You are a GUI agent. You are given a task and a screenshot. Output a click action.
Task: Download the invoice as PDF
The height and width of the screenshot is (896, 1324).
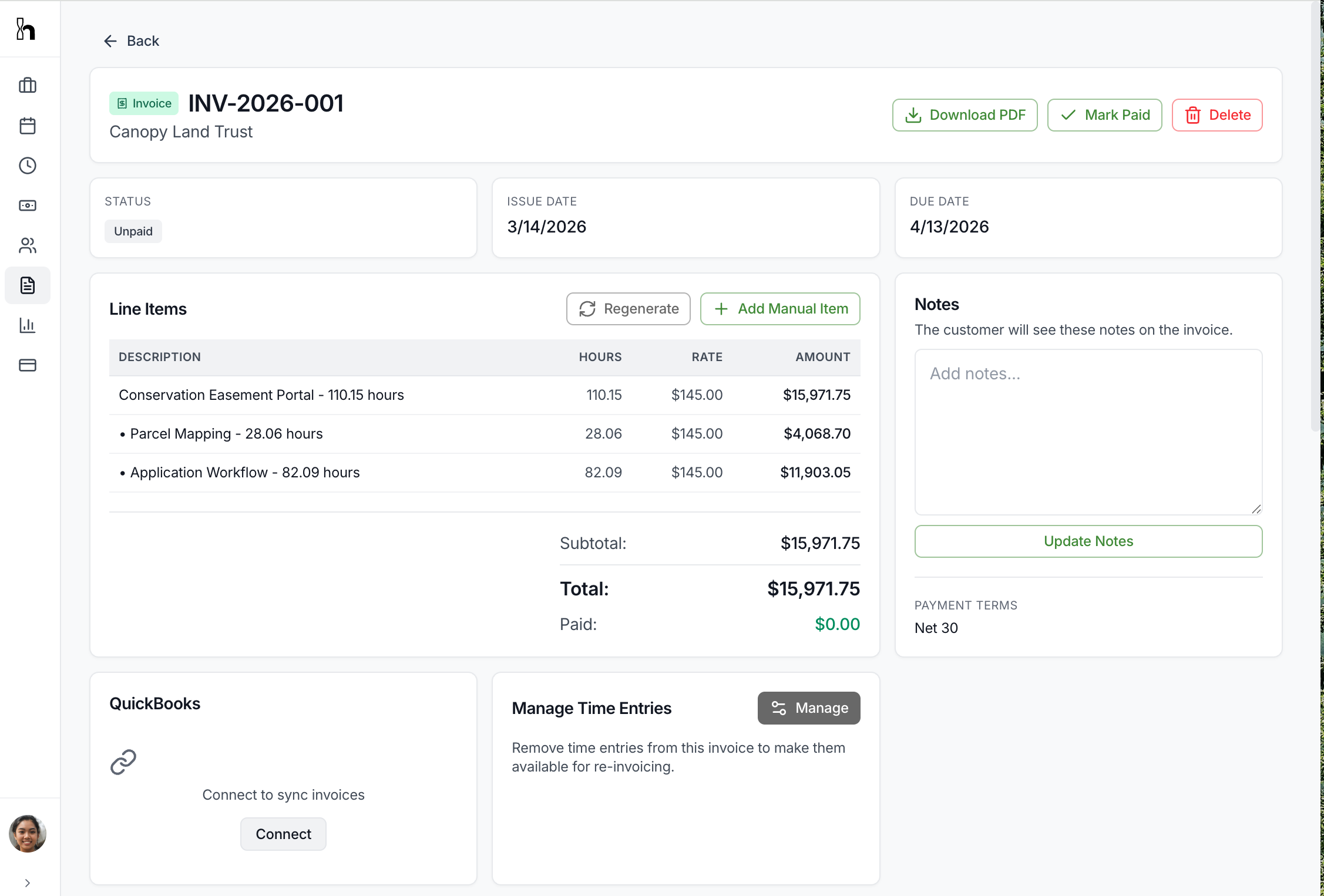tap(964, 114)
